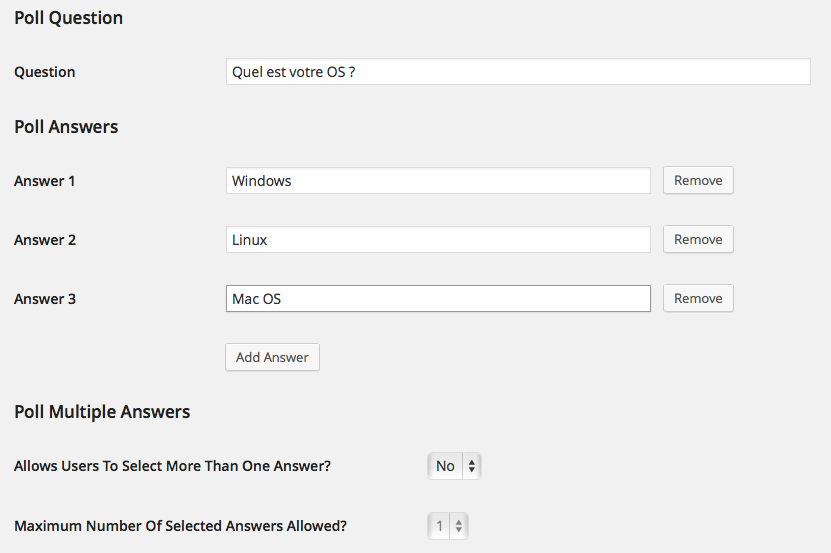Click the 'Poll Question' section heading
This screenshot has width=831, height=553.
point(69,18)
